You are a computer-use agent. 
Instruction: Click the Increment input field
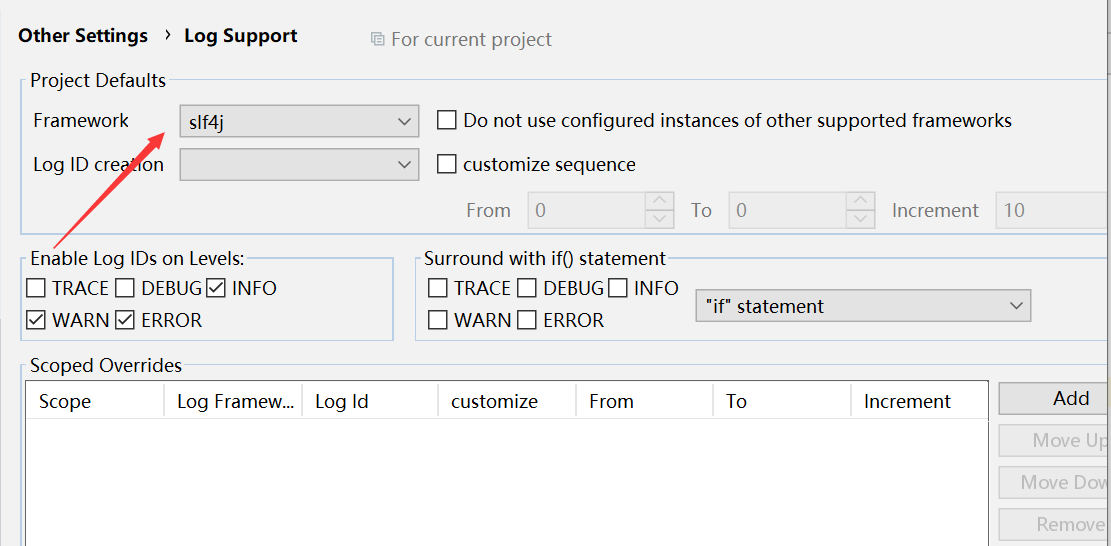pyautogui.click(x=1050, y=211)
